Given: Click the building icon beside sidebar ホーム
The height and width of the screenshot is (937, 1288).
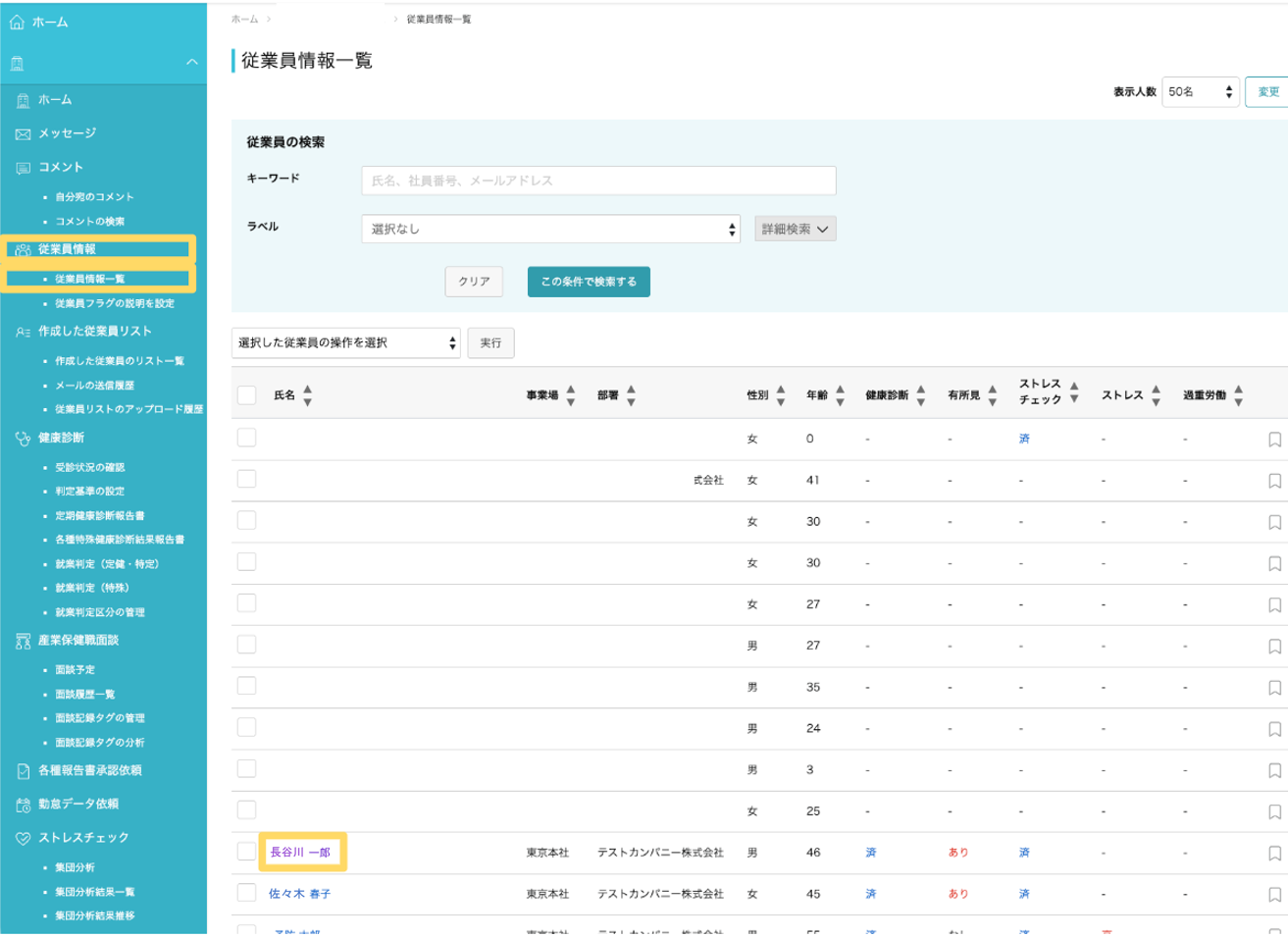Looking at the screenshot, I should (23, 100).
